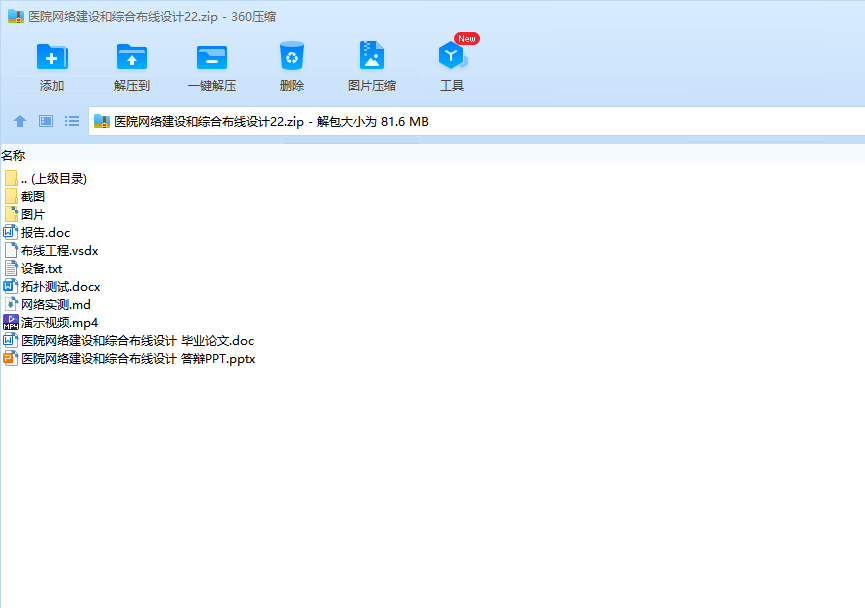Select the file name 网络实测.md

click(x=56, y=305)
